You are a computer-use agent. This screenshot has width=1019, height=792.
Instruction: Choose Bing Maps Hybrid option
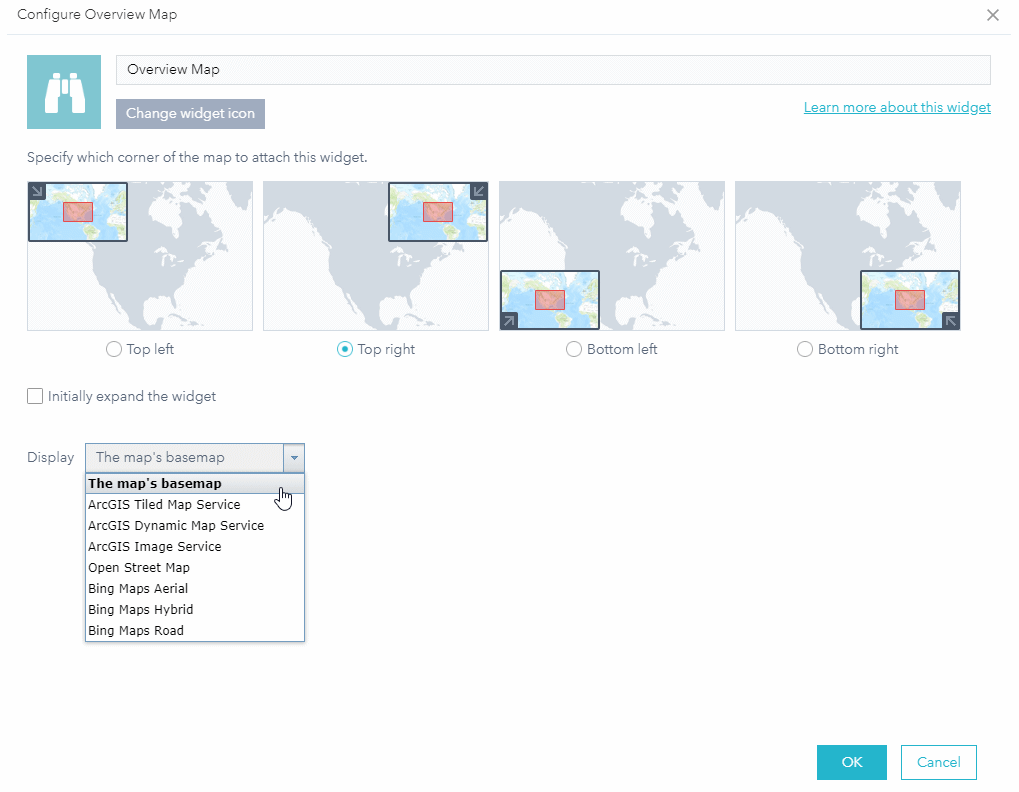pyautogui.click(x=195, y=609)
